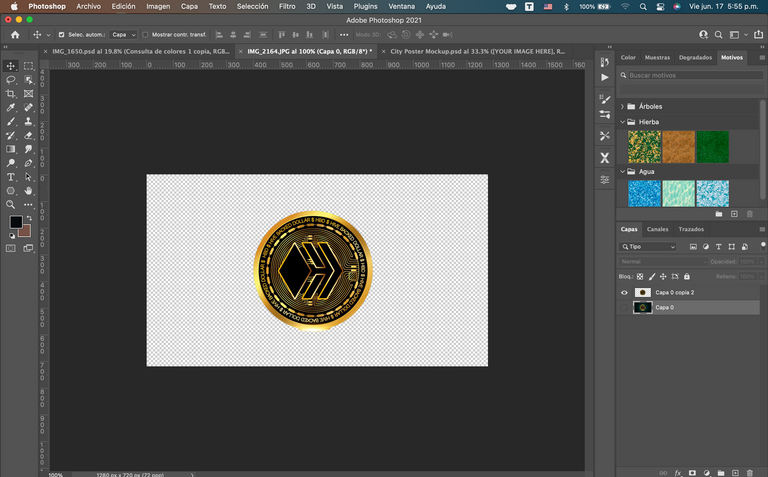This screenshot has height=477, width=768.
Task: Collapse the Agua pattern folder
Action: tap(623, 171)
